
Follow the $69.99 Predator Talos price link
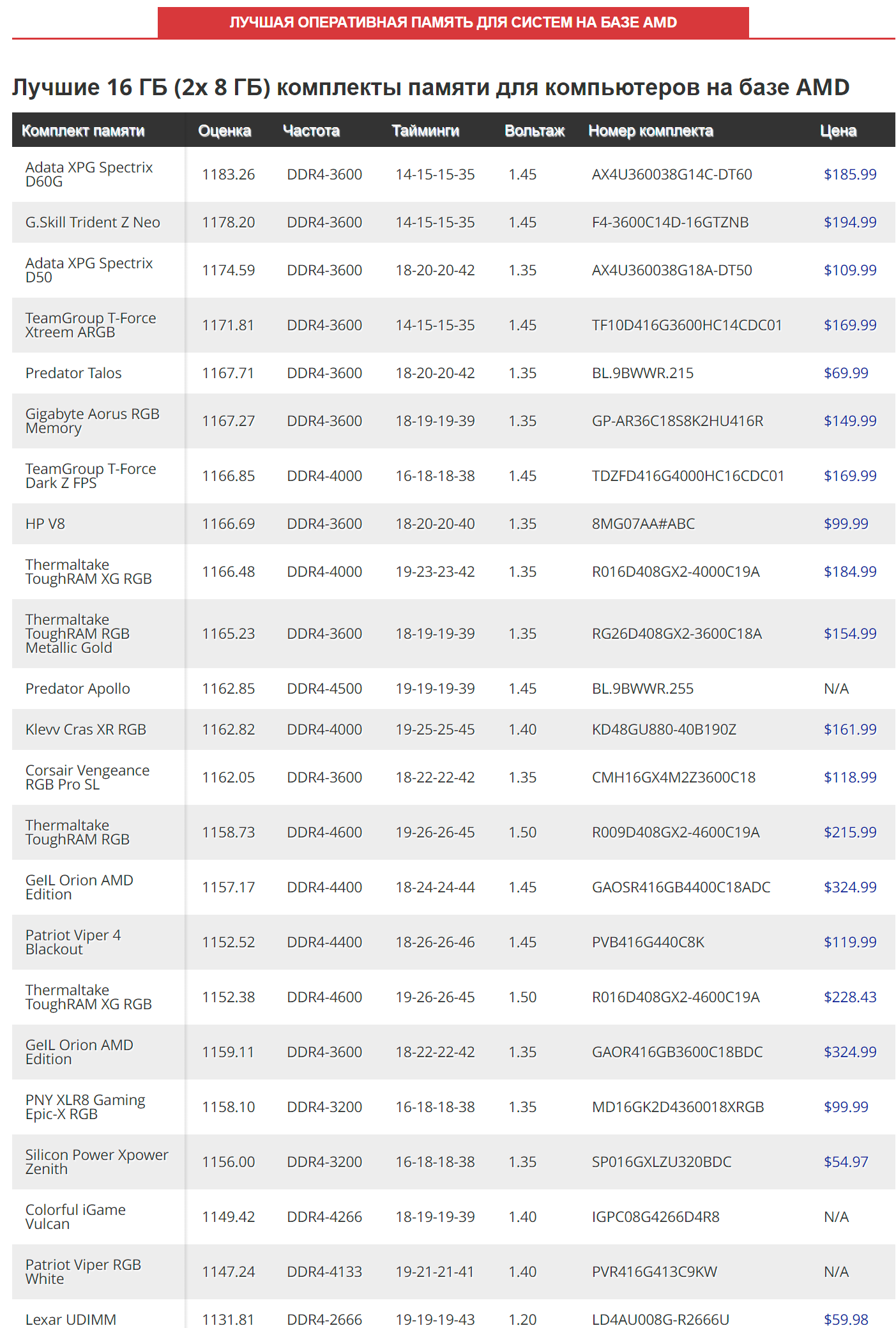pos(846,373)
